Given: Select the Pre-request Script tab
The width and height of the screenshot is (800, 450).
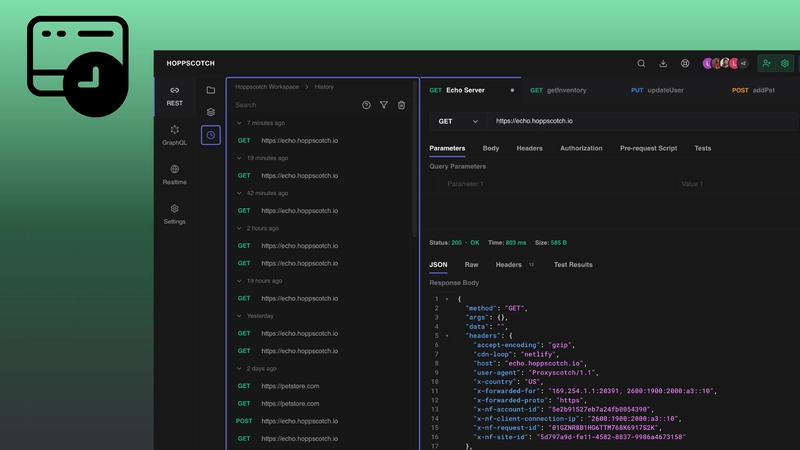Looking at the screenshot, I should click(x=648, y=148).
